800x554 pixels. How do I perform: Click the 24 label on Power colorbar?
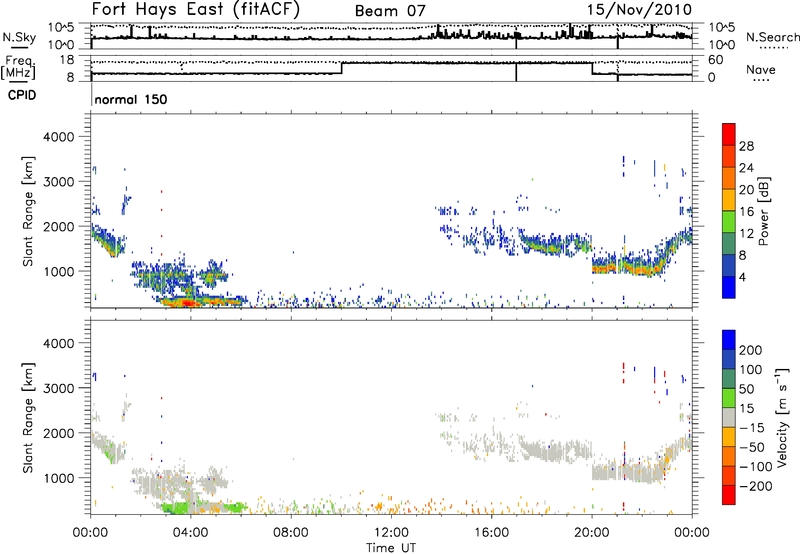(746, 168)
